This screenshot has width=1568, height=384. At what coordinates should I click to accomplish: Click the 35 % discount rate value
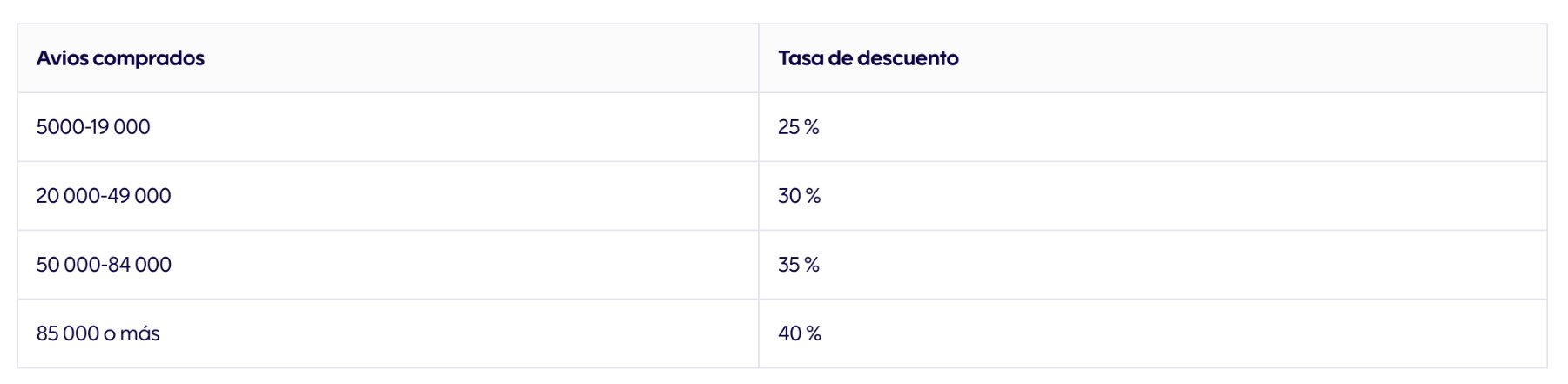(798, 265)
